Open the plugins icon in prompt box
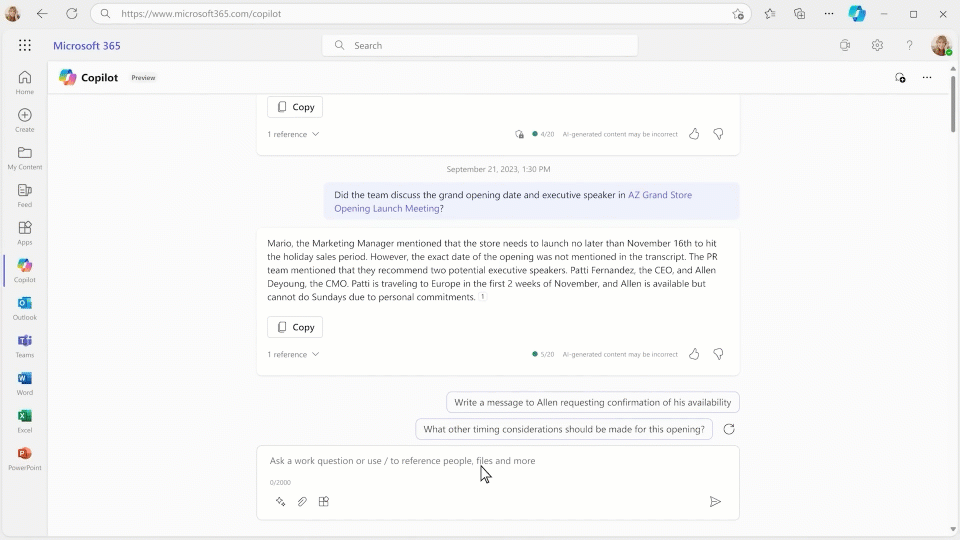 (324, 501)
